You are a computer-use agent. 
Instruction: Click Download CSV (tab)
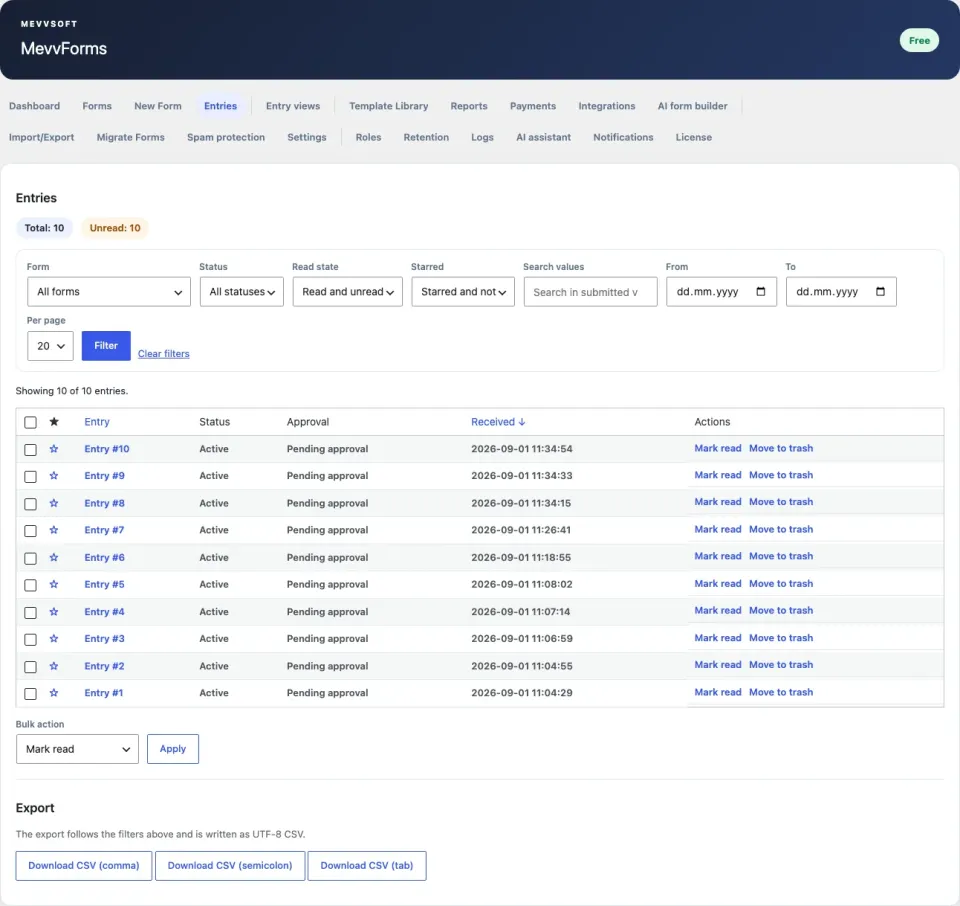pyautogui.click(x=367, y=866)
